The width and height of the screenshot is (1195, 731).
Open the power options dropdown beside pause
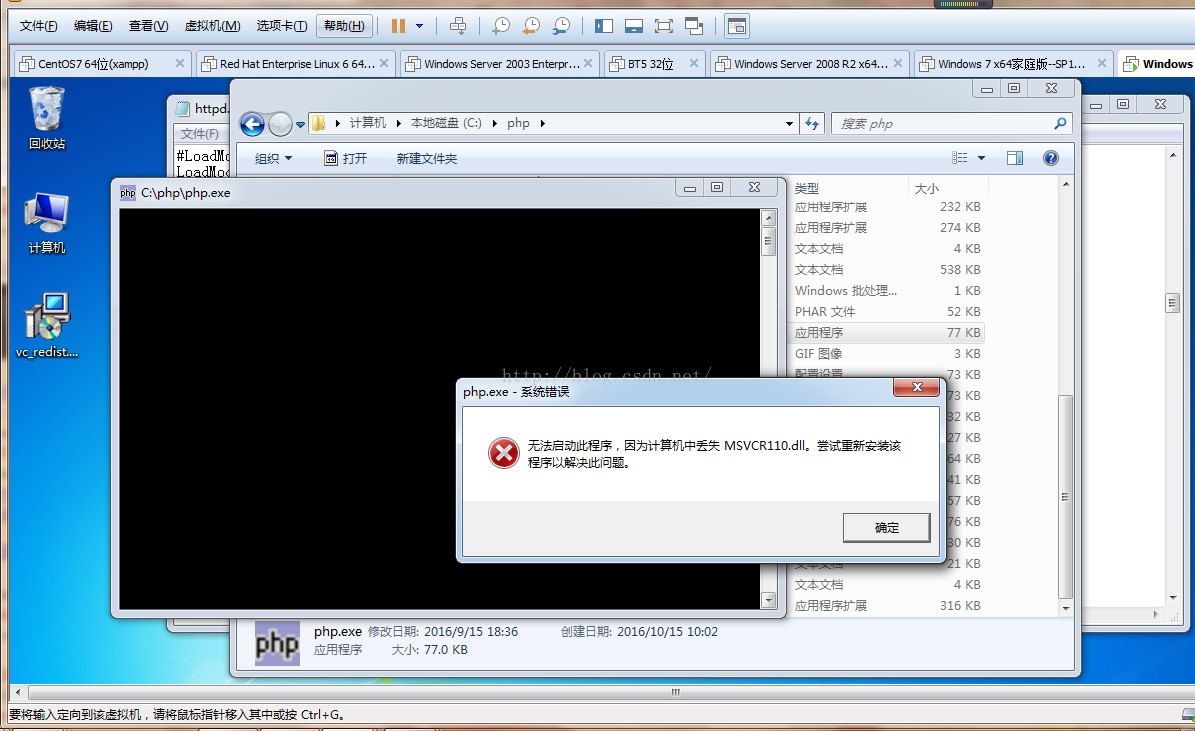[419, 26]
